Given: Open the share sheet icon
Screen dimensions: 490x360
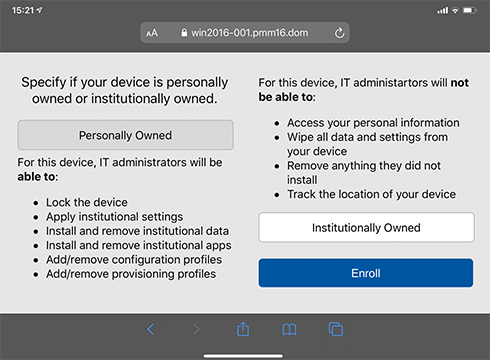Looking at the screenshot, I should coord(243,329).
